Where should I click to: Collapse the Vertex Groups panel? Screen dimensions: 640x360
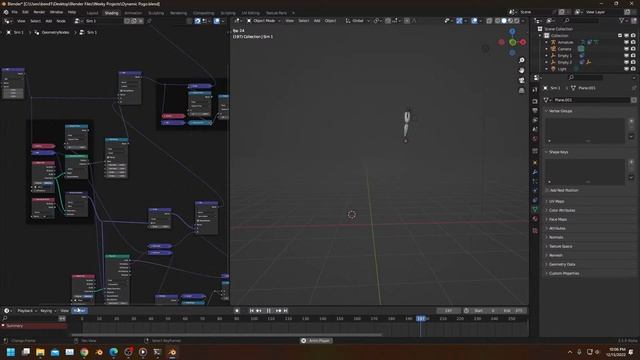click(x=560, y=111)
